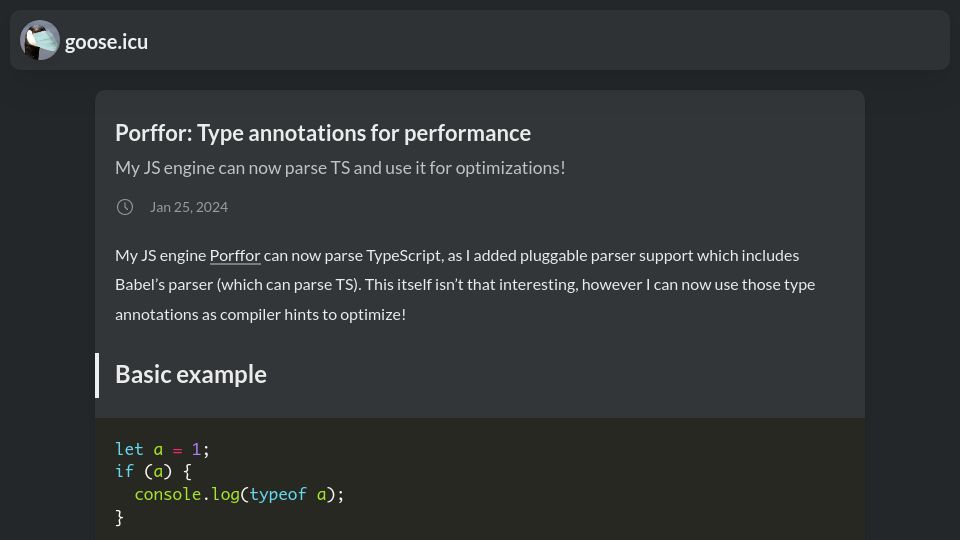
Task: Click the goose avatar image
Action: click(40, 40)
